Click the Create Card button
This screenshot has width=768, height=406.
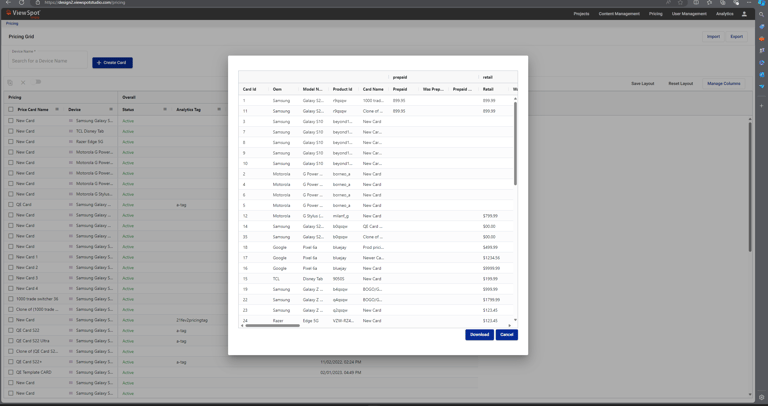coord(112,63)
